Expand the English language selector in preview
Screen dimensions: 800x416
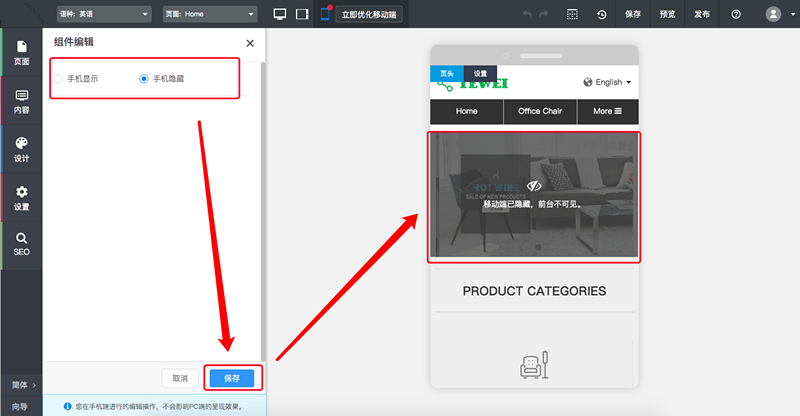[x=607, y=82]
